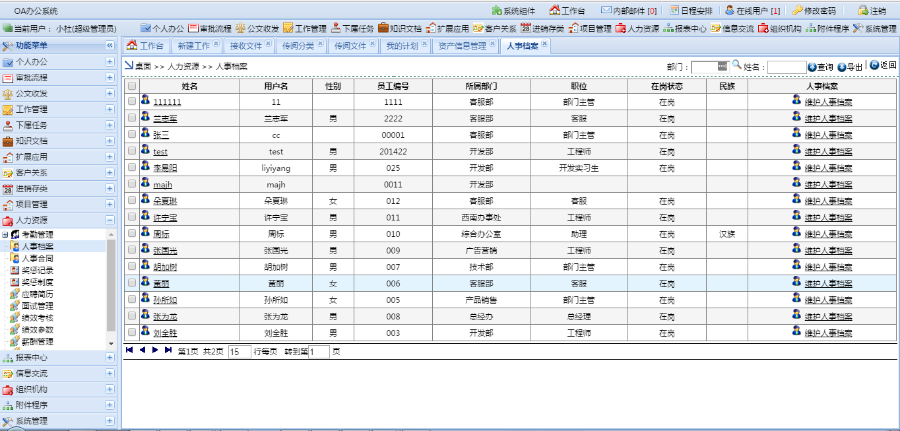
Task: Collapse 人力资源 section in the sidebar
Action: tap(110, 220)
